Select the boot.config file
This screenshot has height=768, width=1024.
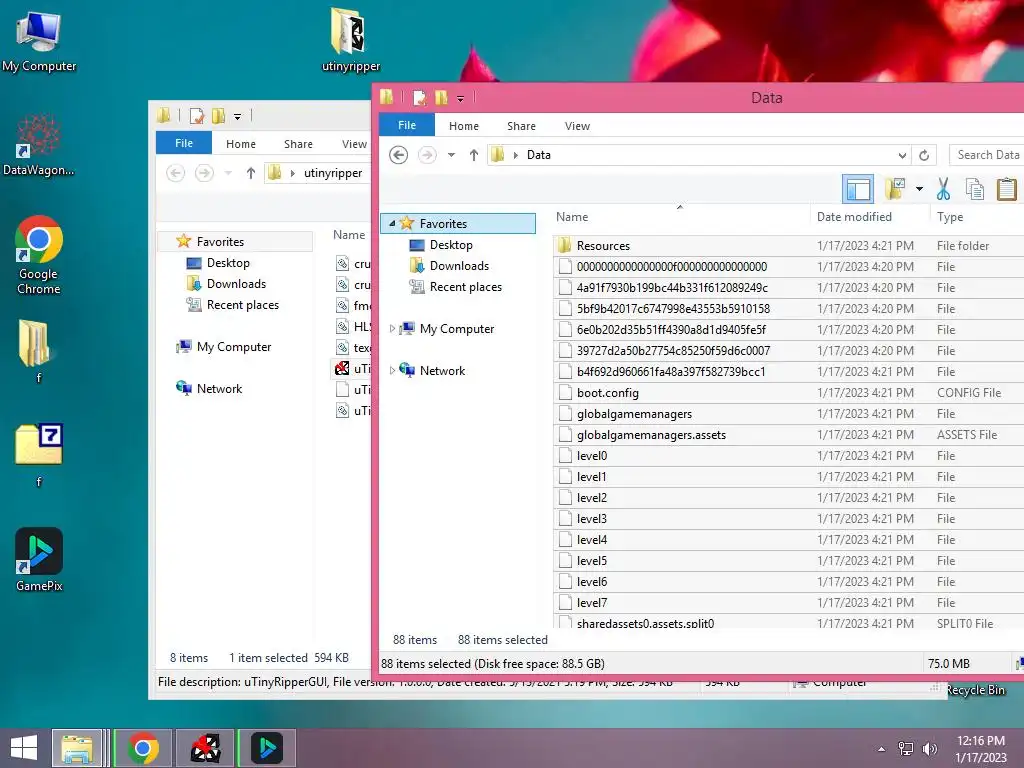(x=788, y=392)
